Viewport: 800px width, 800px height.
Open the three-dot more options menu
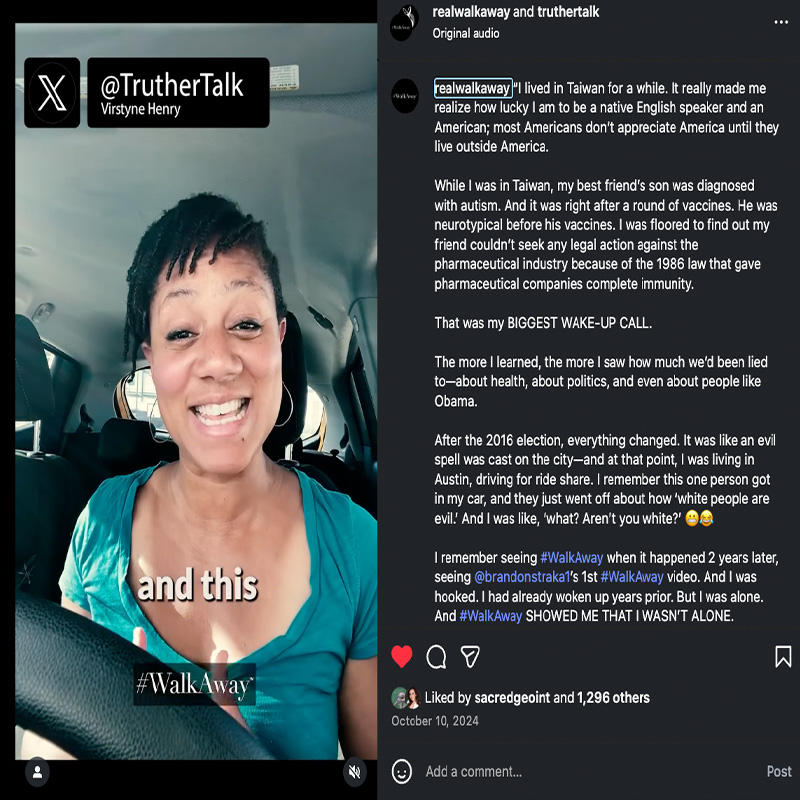pyautogui.click(x=781, y=22)
